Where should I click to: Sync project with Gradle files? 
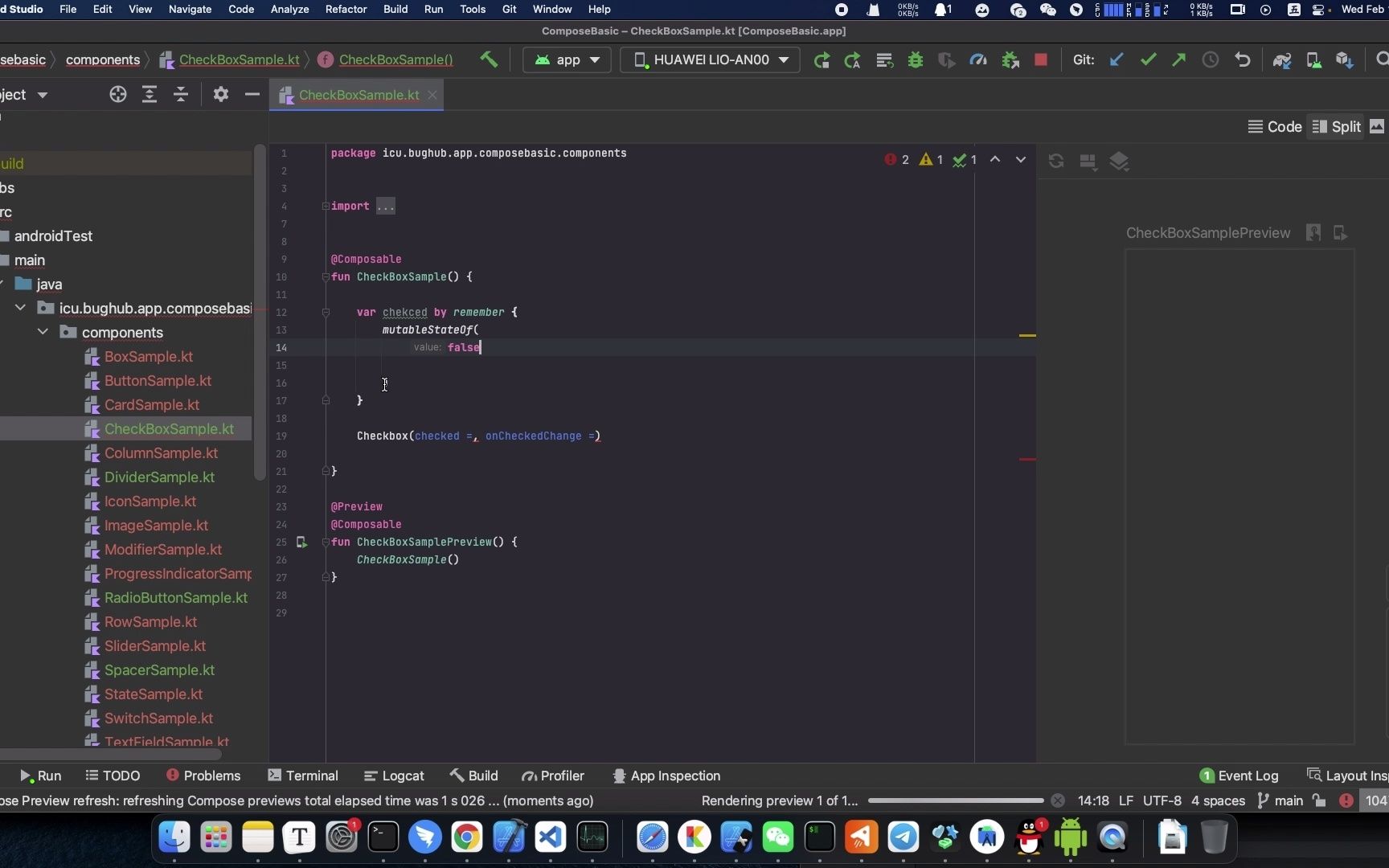click(1282, 59)
